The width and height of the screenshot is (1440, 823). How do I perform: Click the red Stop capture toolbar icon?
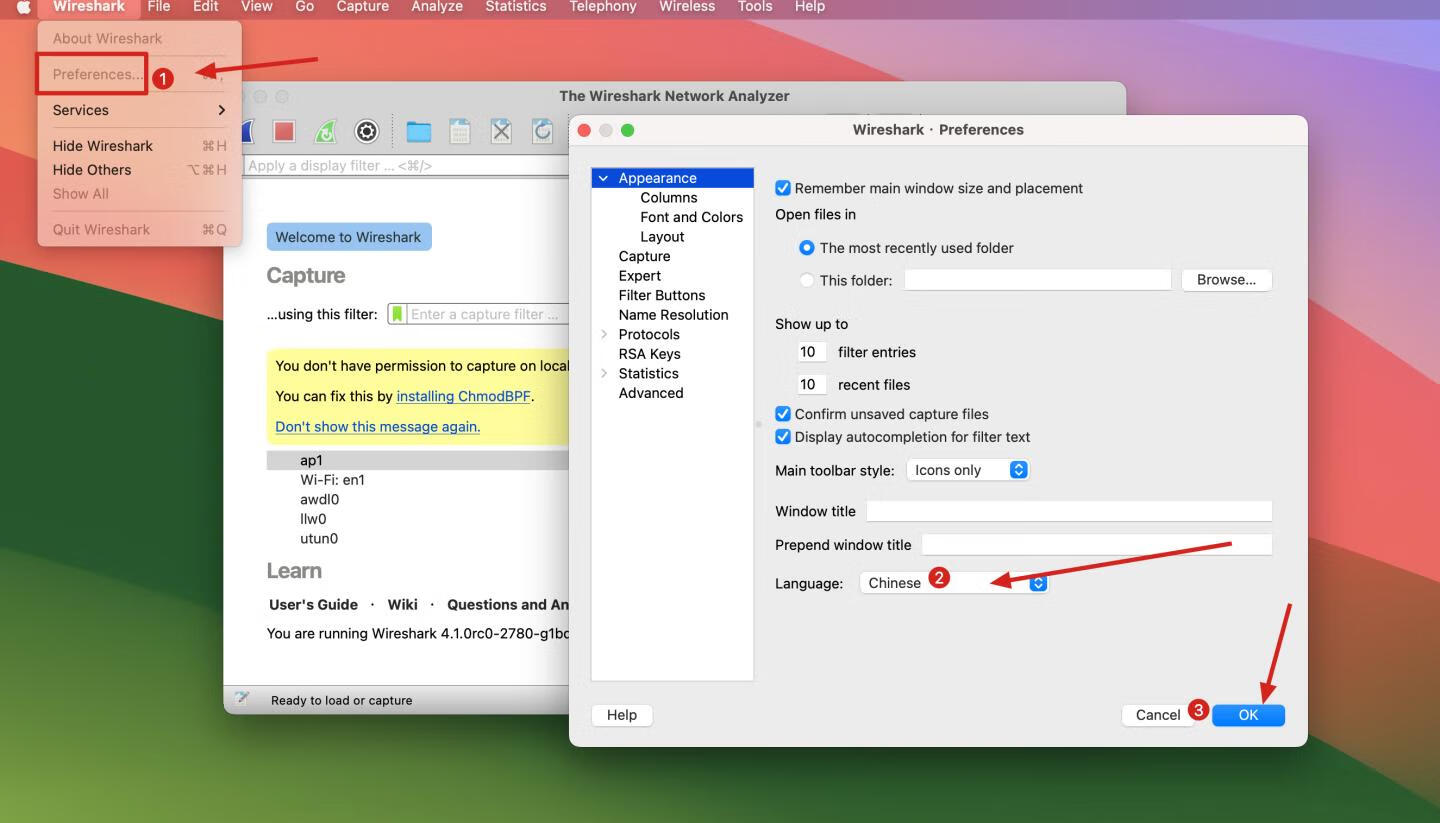pos(284,131)
